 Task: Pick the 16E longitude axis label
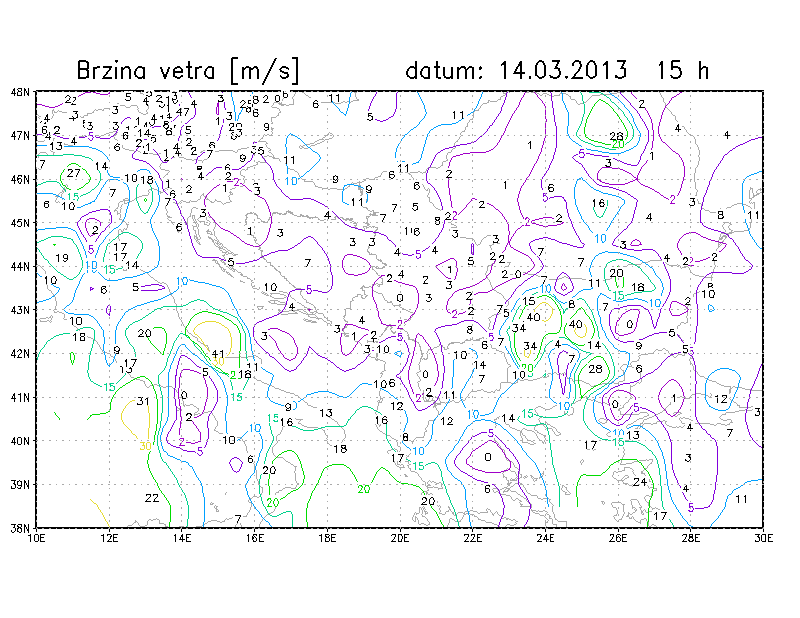[255, 538]
